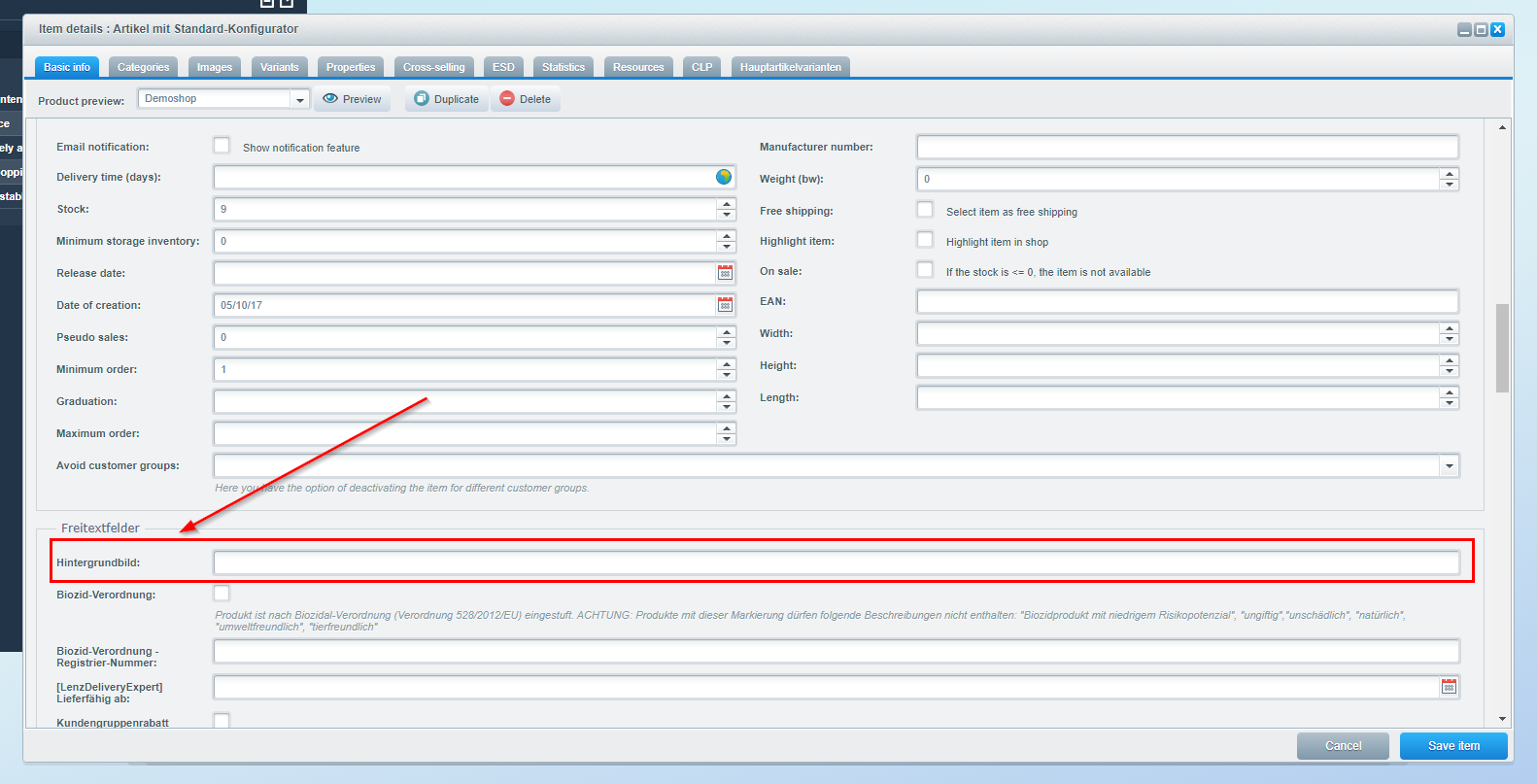Open the Hauptartikelvarianten tab
The height and width of the screenshot is (784, 1537).
(x=791, y=67)
